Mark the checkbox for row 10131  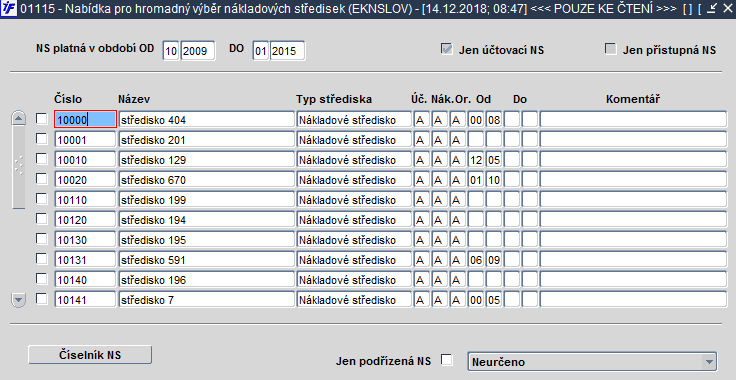pos(42,259)
